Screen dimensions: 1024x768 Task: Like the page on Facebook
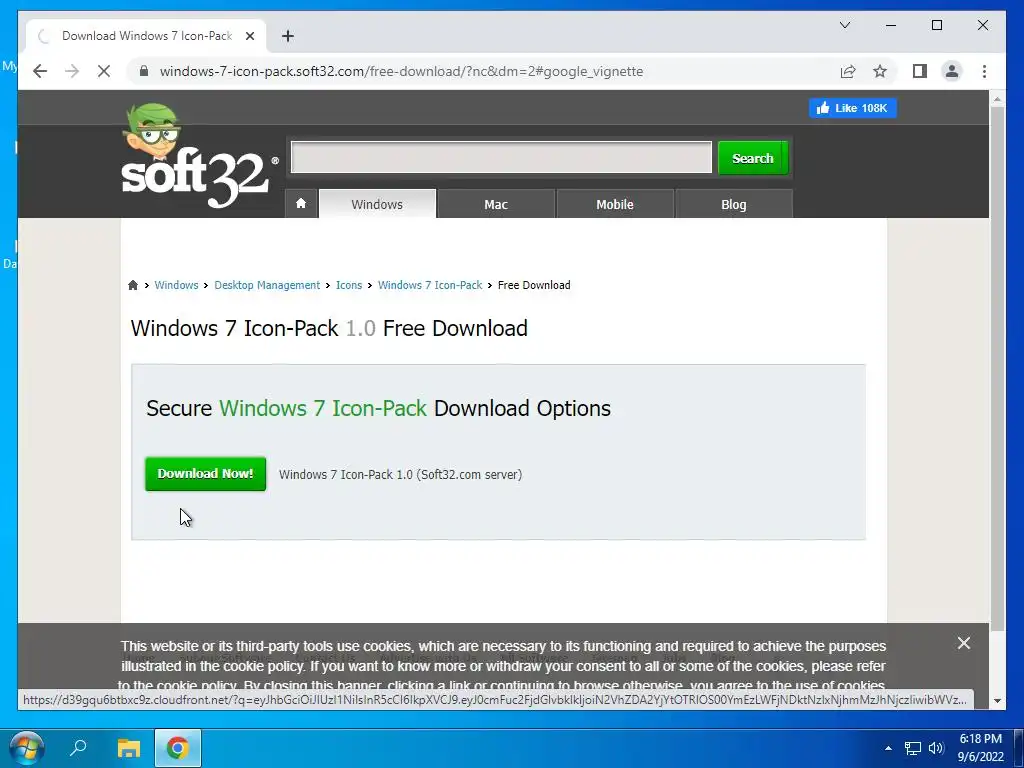coord(852,108)
